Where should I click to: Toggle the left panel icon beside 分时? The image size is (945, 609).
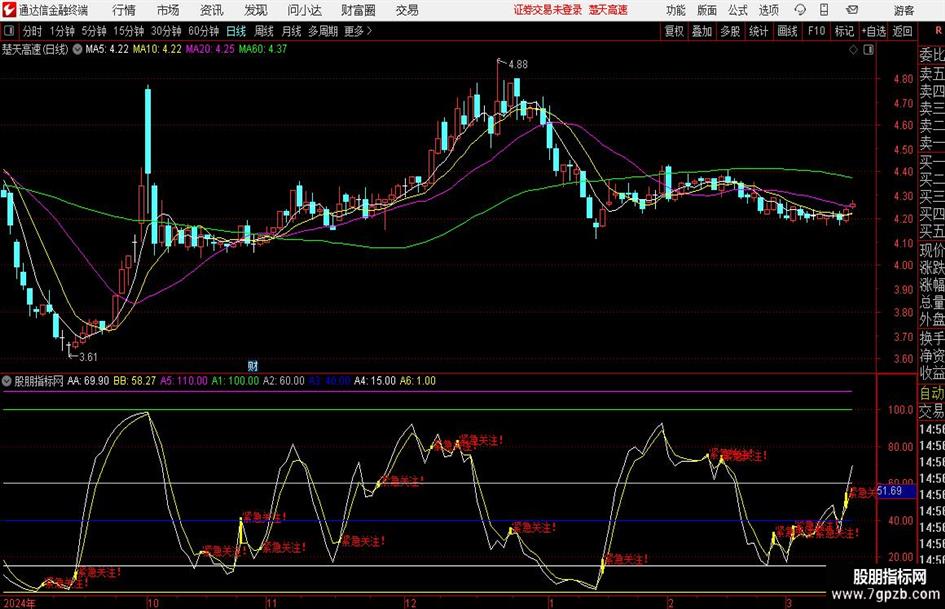pyautogui.click(x=8, y=31)
